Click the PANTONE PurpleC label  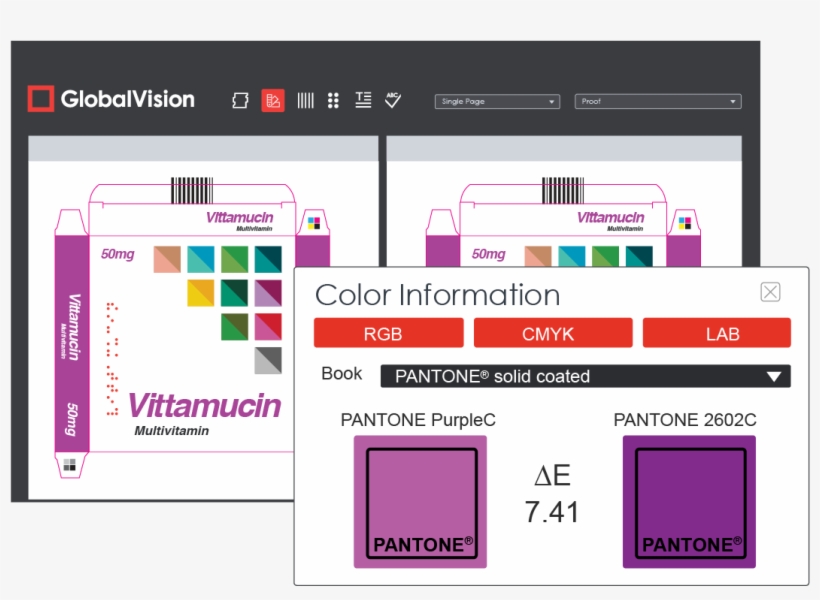(418, 420)
